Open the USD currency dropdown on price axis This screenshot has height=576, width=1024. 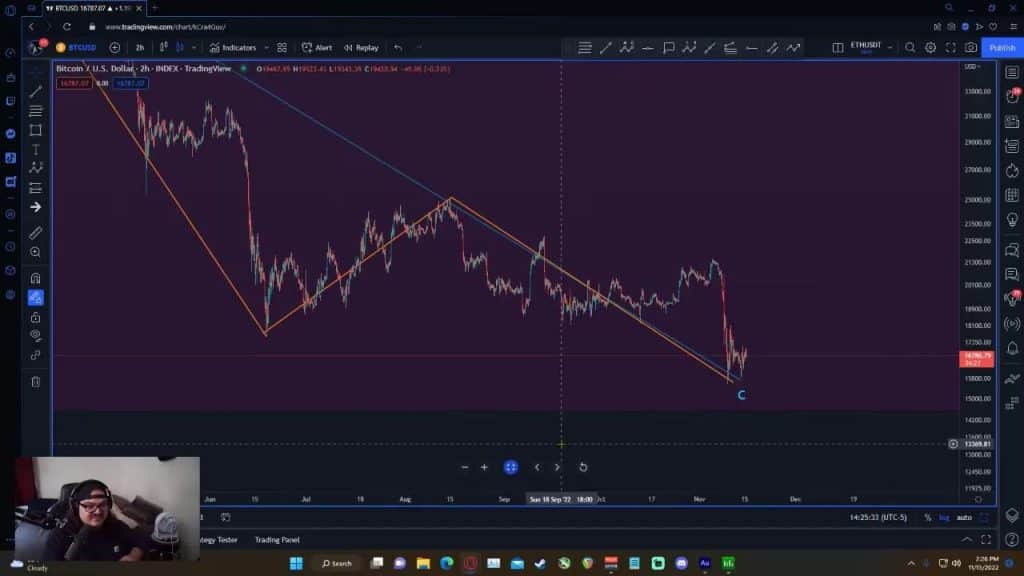pos(970,67)
